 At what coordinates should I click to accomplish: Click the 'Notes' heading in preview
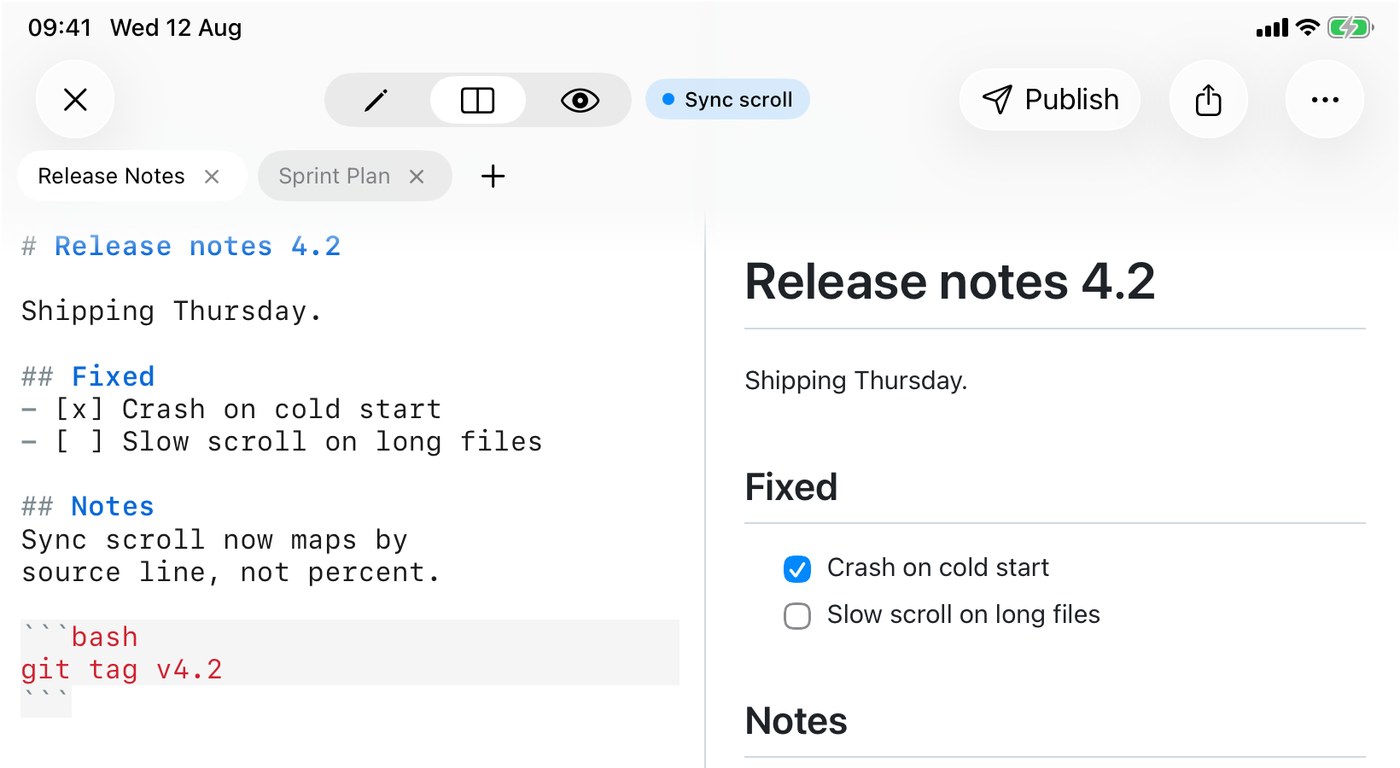coord(796,721)
